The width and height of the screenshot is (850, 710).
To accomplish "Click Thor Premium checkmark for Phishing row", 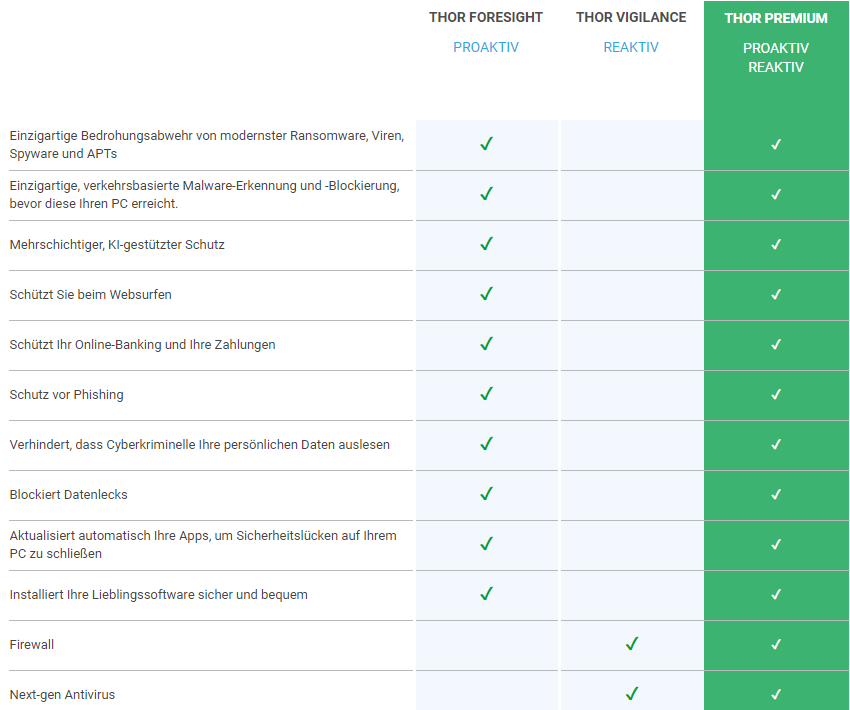I will pos(776,394).
